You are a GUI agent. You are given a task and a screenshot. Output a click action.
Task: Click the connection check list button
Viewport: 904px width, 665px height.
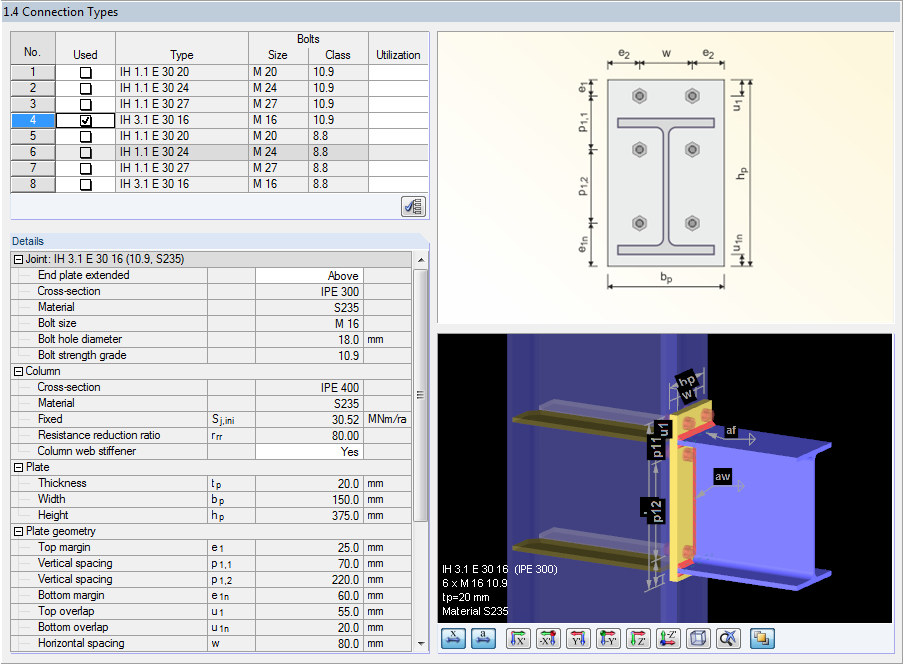click(x=414, y=207)
